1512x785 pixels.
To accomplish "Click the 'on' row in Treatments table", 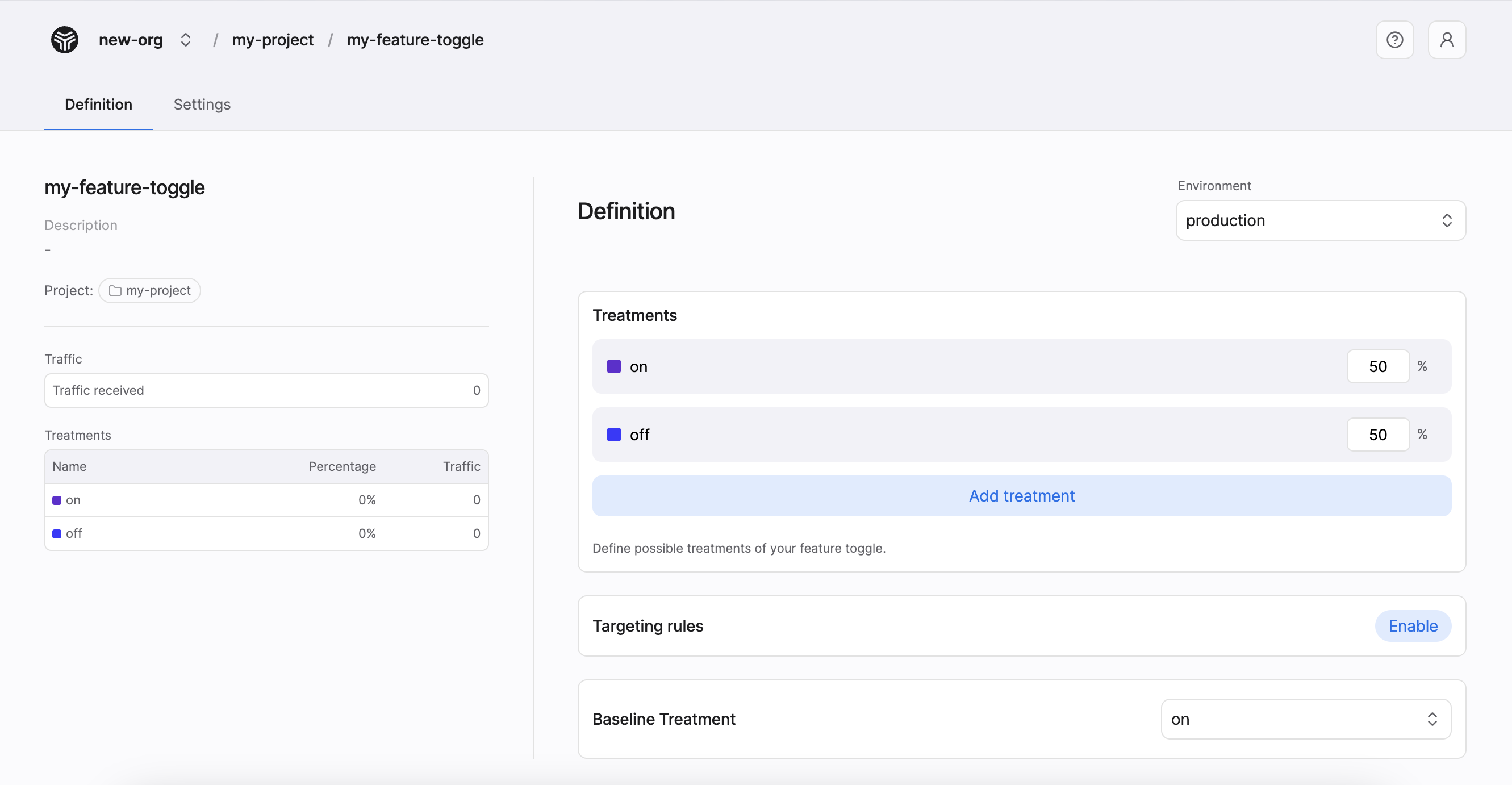I will pyautogui.click(x=266, y=500).
